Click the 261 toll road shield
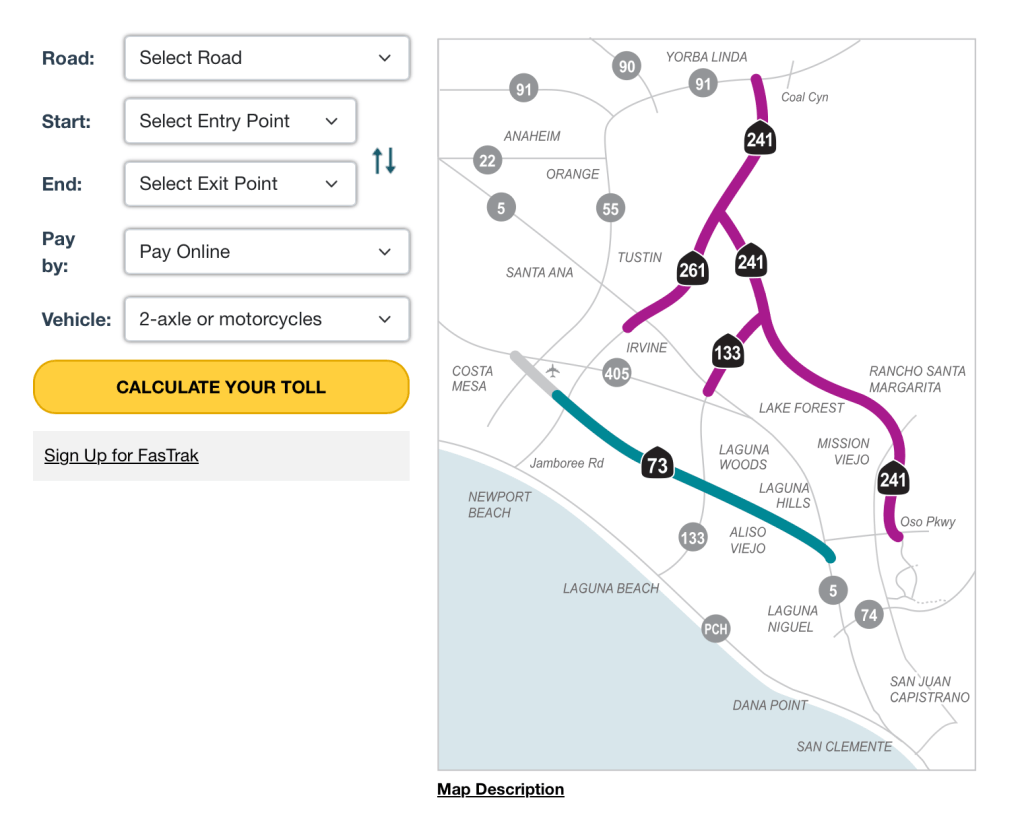Screen dimensions: 1024x827 tap(691, 269)
